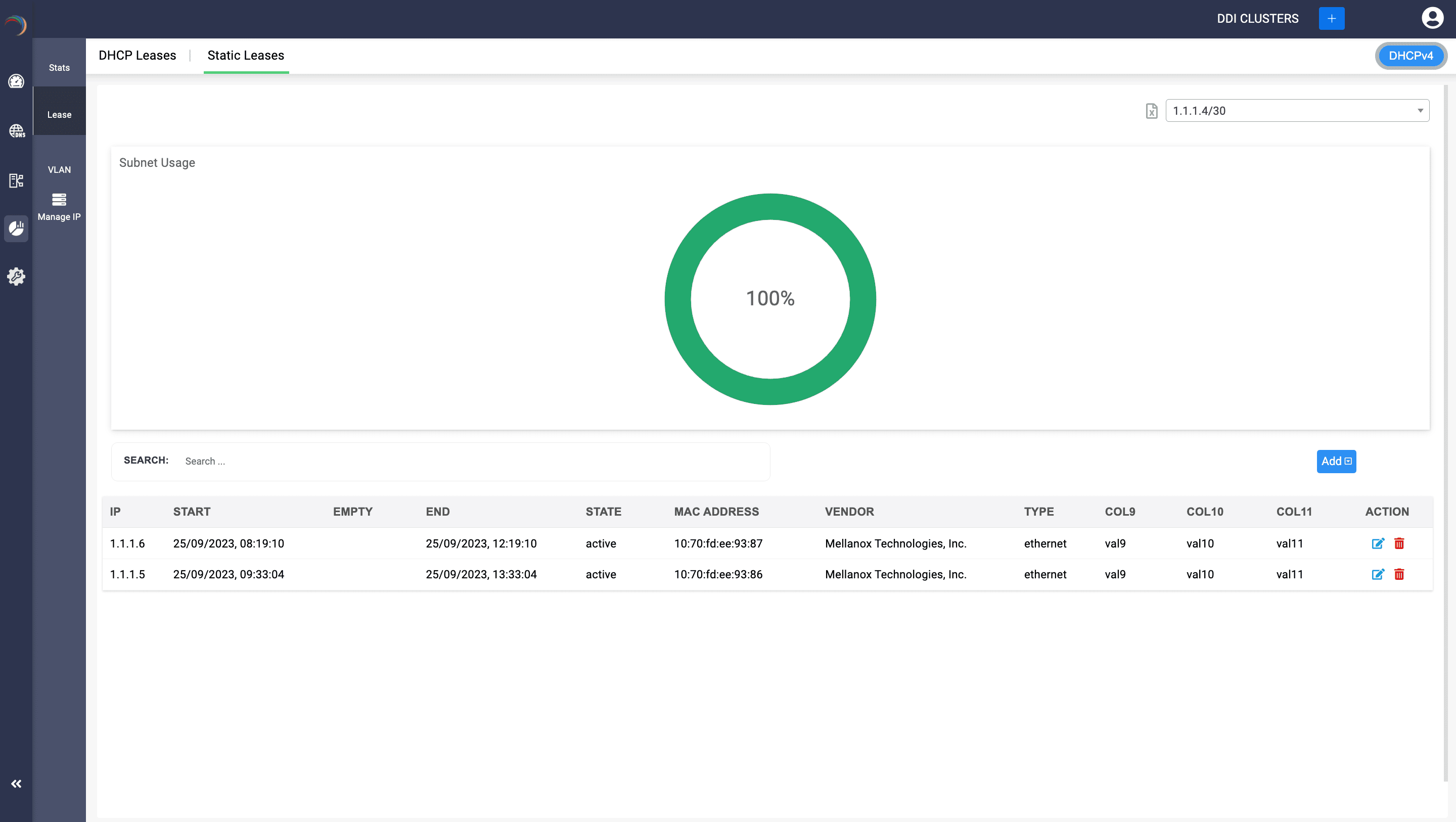Delete the lease for 1.1.1.5
1456x822 pixels.
1399,574
